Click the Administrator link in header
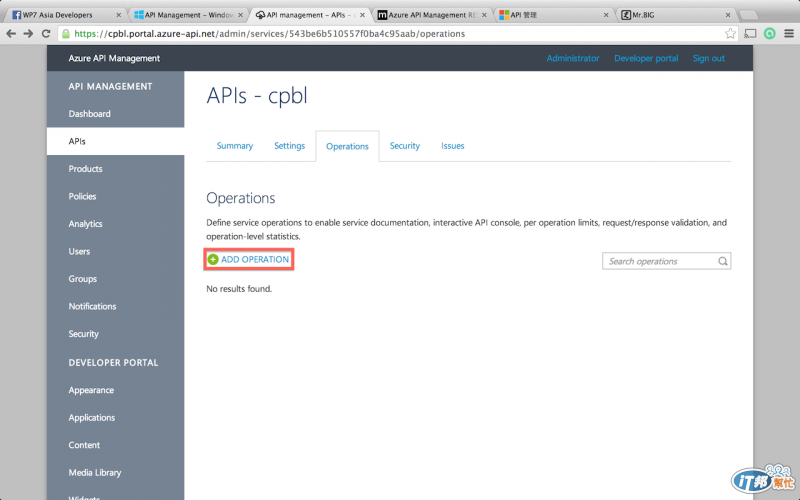The image size is (800, 500). pos(572,58)
